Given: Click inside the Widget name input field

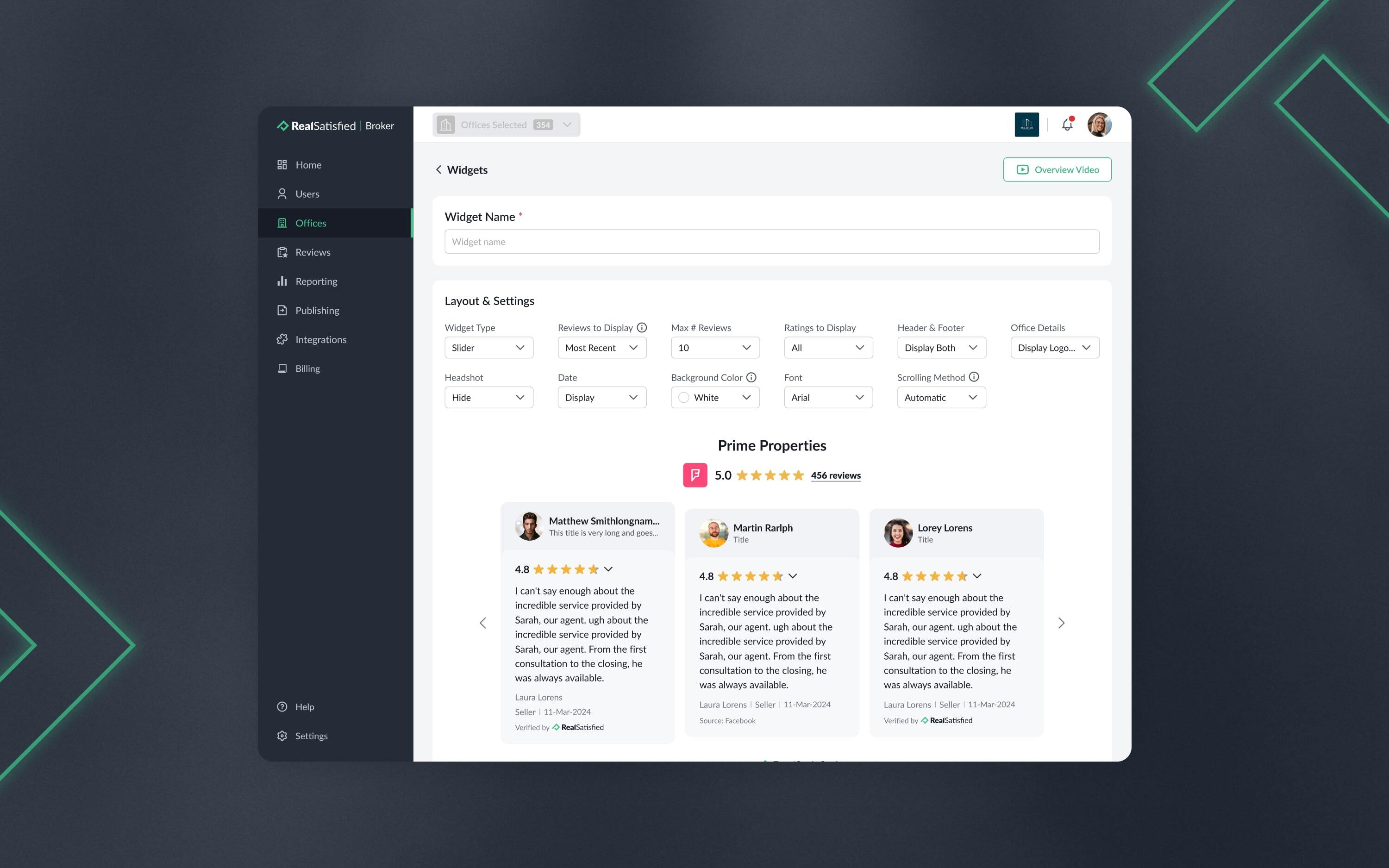Looking at the screenshot, I should (x=771, y=241).
